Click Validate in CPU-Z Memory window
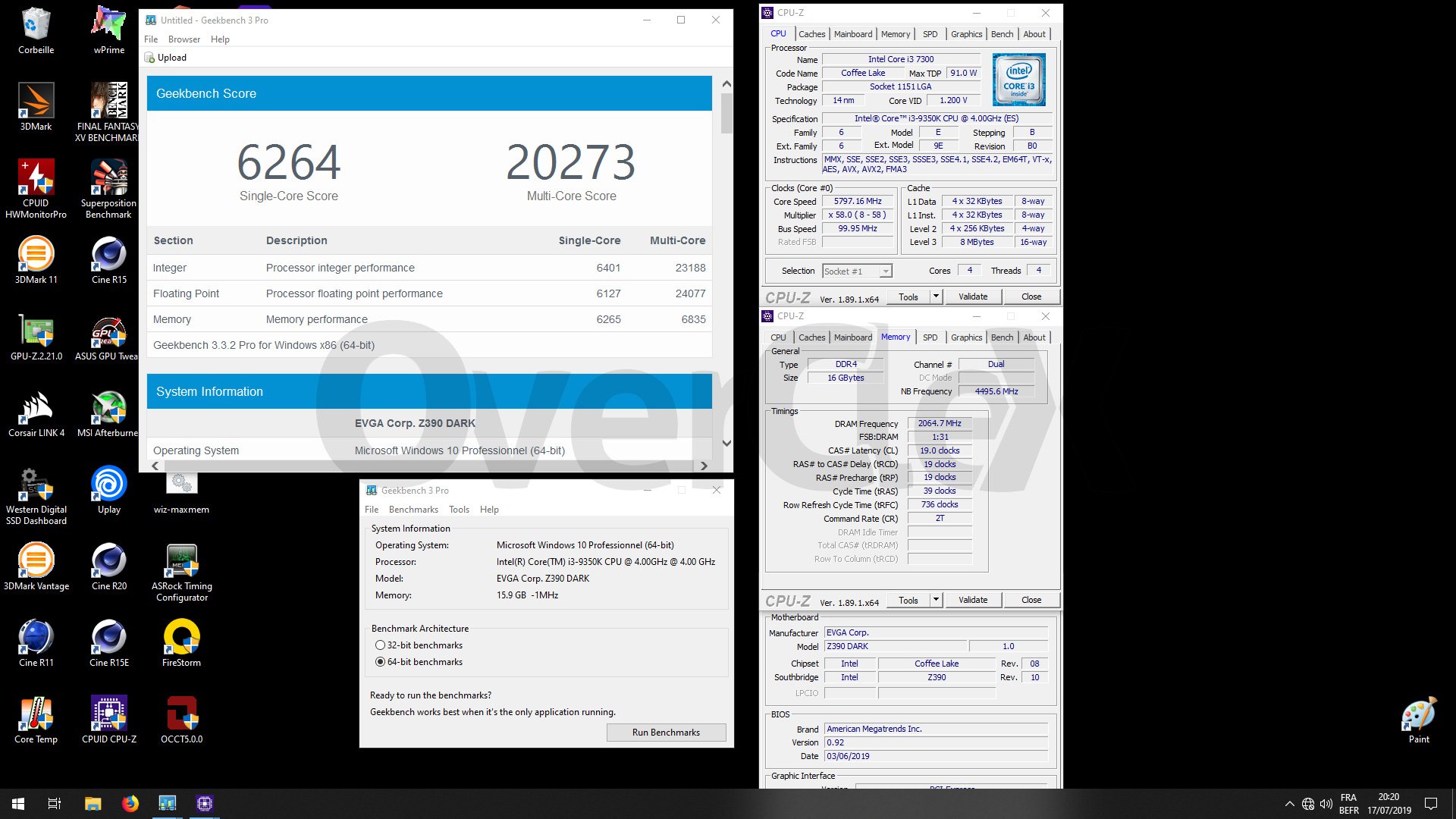 click(973, 600)
